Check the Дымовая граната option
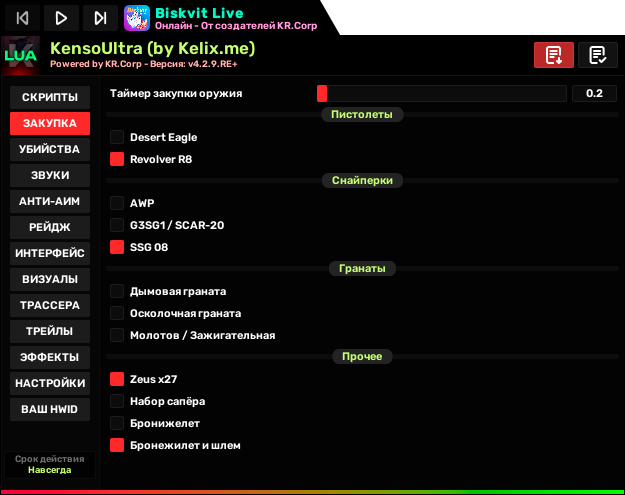This screenshot has width=625, height=495. [x=117, y=291]
